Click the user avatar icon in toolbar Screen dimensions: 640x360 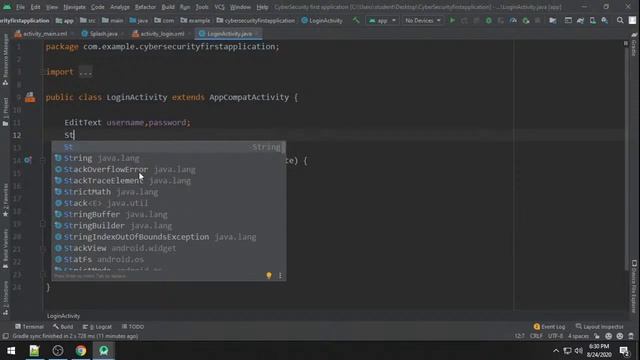632,20
